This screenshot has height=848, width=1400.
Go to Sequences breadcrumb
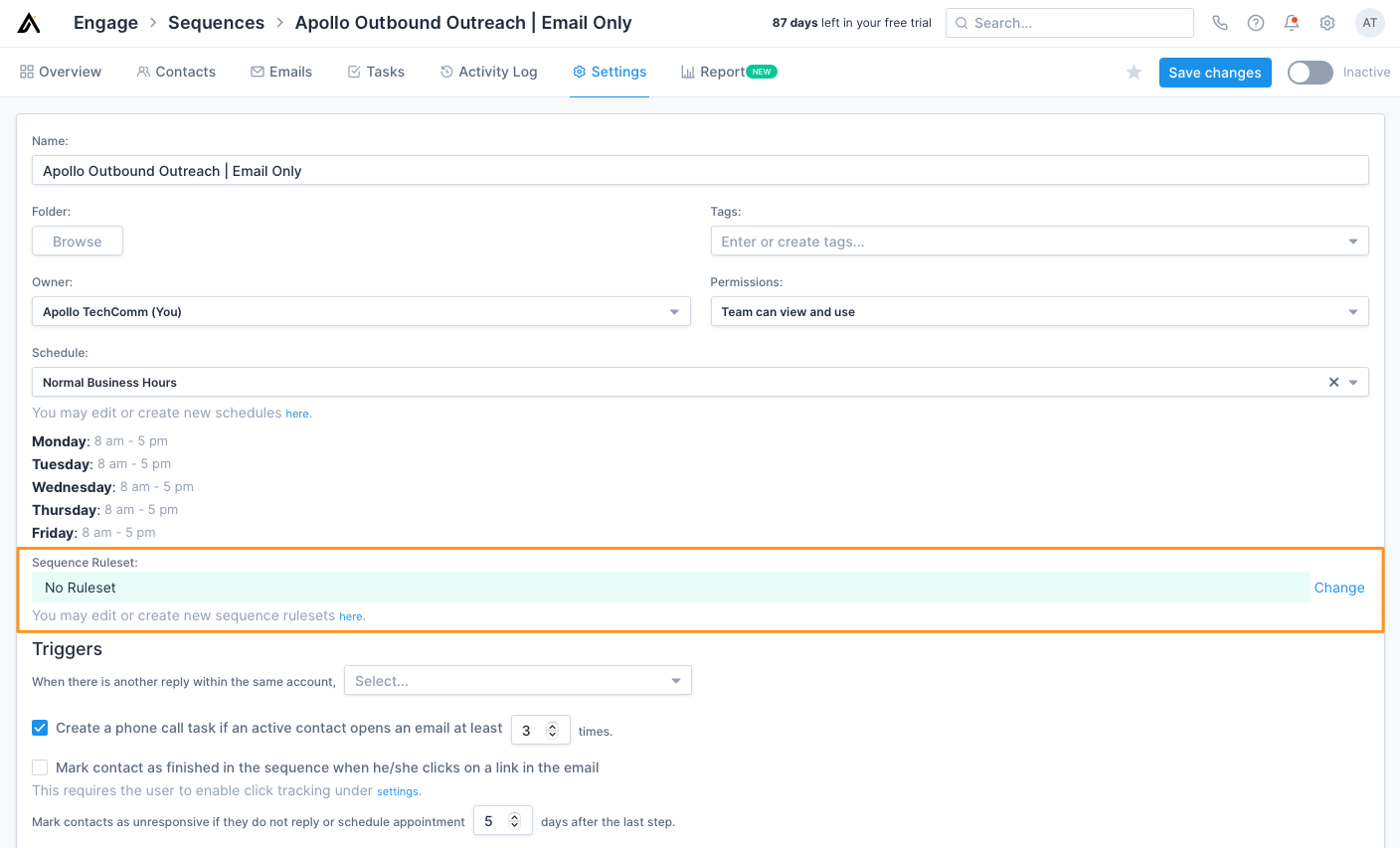point(216,23)
